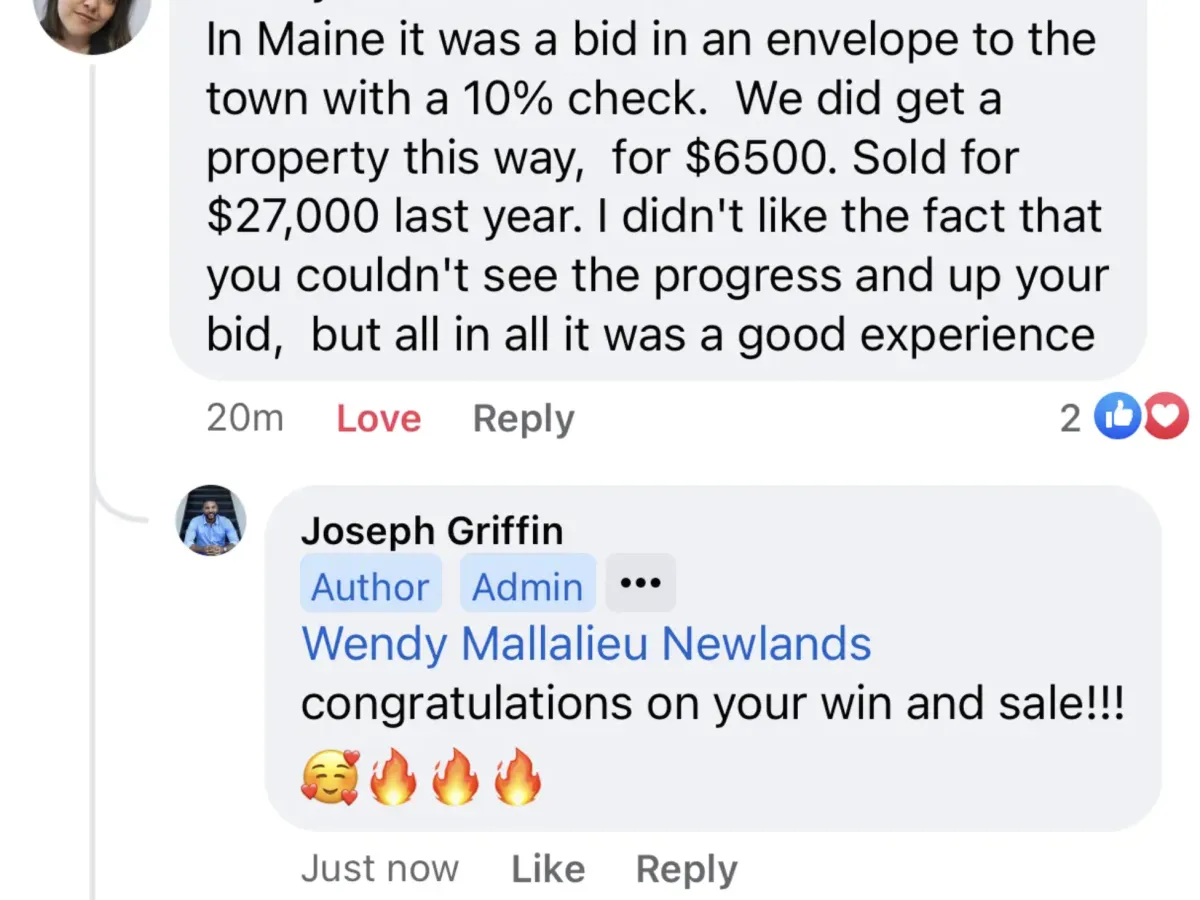Click the last fire emoji
Screen dimensions: 1200x900
pos(517,777)
